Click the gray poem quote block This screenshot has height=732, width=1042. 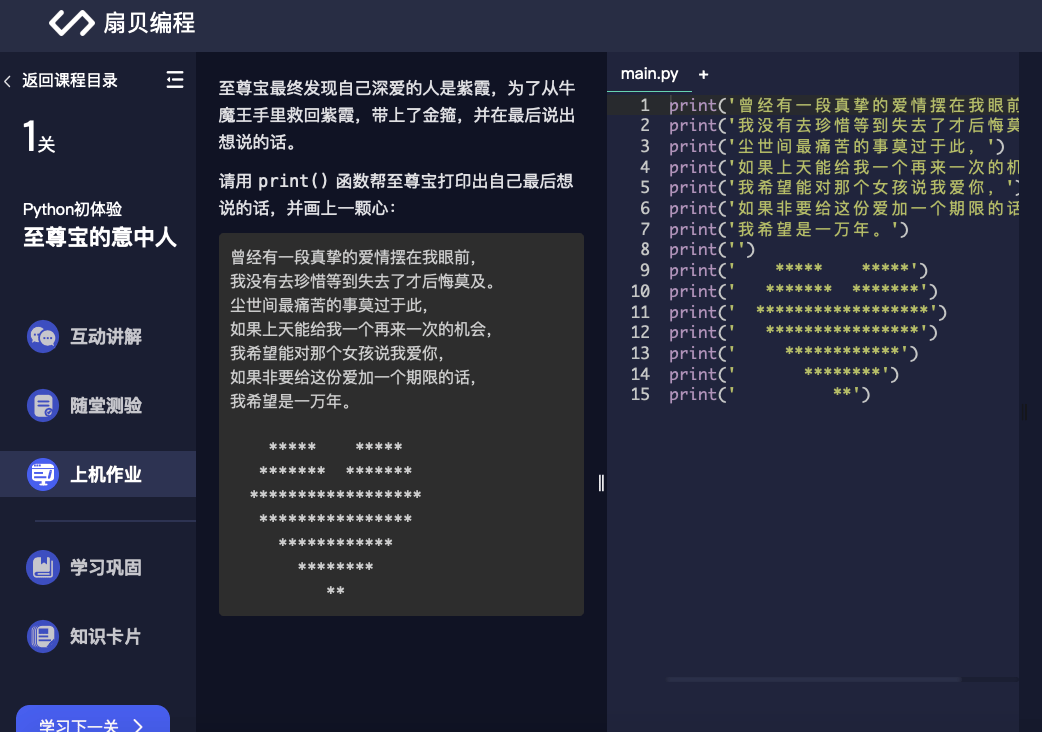[x=400, y=423]
